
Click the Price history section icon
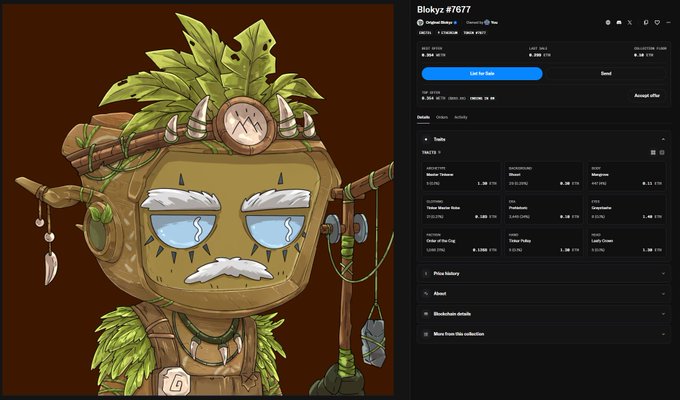(425, 273)
